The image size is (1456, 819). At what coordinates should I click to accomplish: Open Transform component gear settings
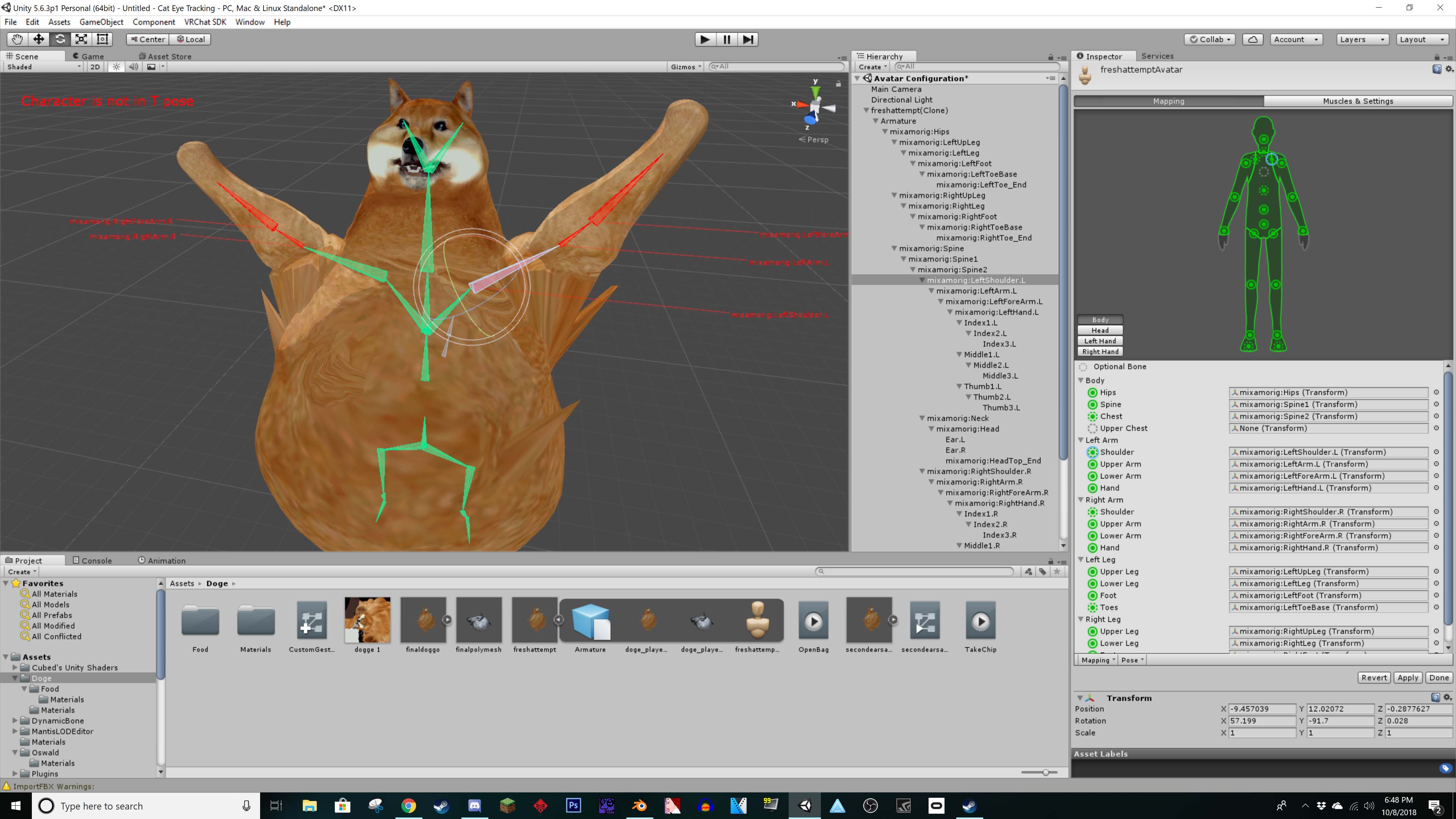coord(1448,698)
